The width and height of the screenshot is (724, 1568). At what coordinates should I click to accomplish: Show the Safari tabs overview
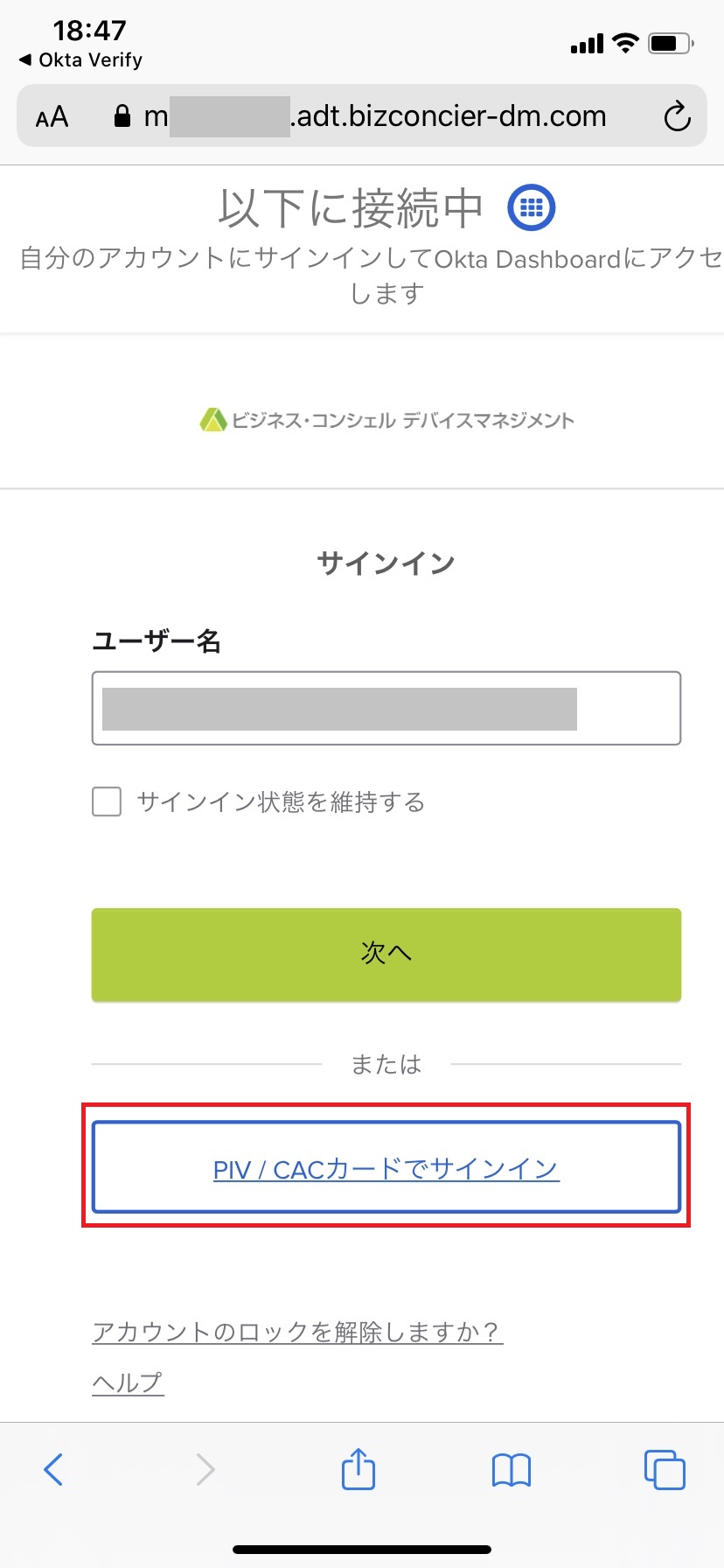tap(664, 1469)
